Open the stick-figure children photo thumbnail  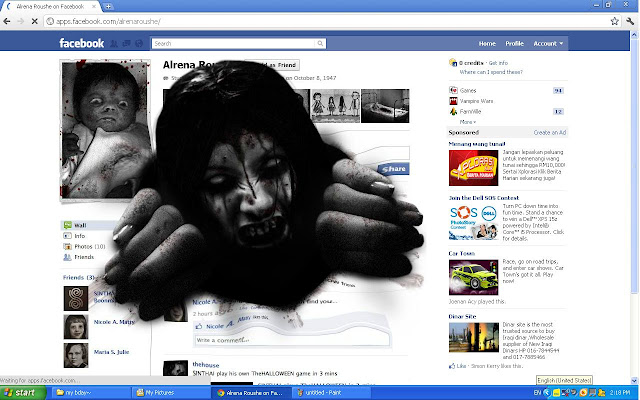(335, 106)
